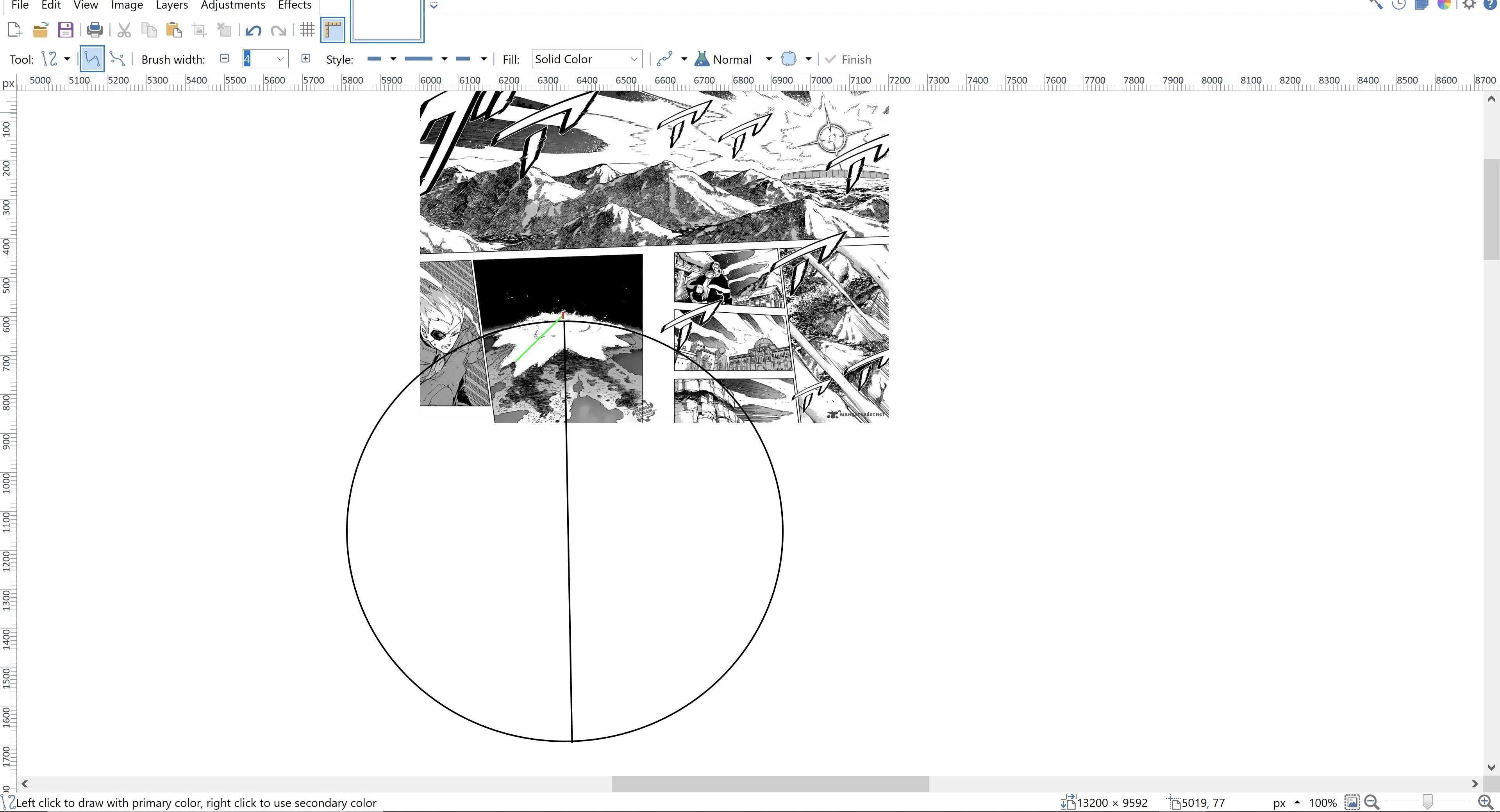Open the Fill Solid Color dropdown

pos(586,59)
